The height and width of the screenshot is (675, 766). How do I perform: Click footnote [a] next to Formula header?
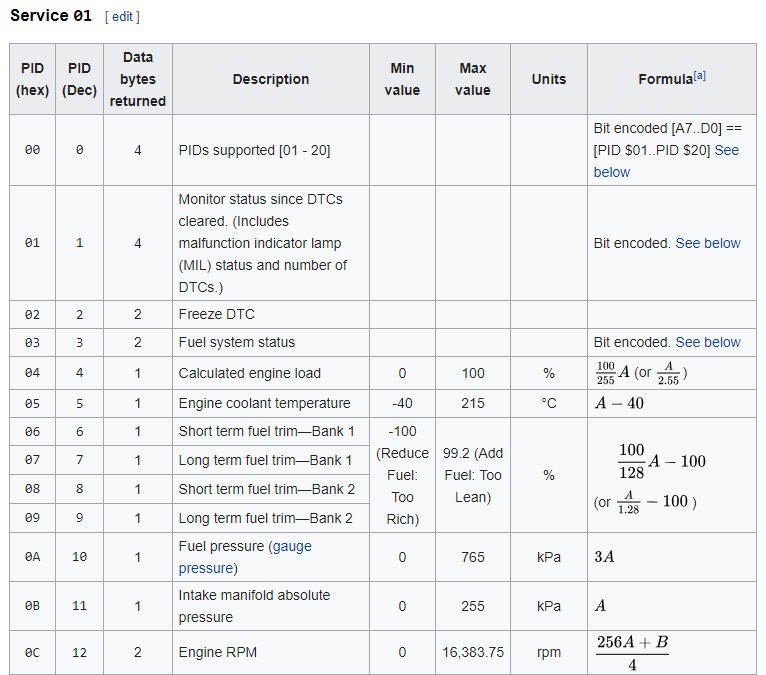click(x=700, y=76)
